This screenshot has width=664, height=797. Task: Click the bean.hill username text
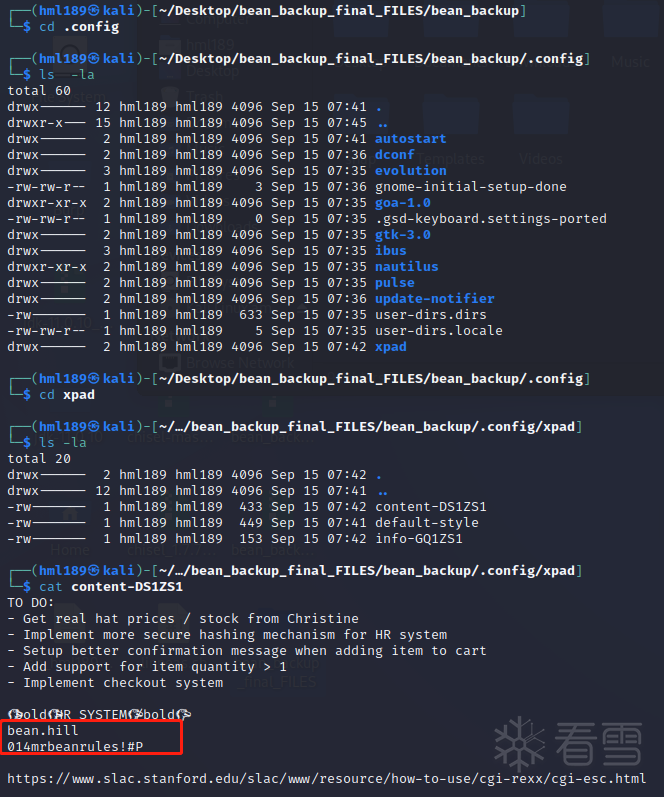43,731
